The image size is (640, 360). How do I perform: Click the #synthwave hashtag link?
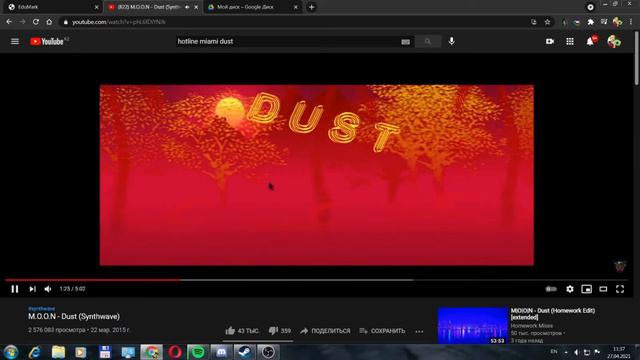(x=42, y=309)
